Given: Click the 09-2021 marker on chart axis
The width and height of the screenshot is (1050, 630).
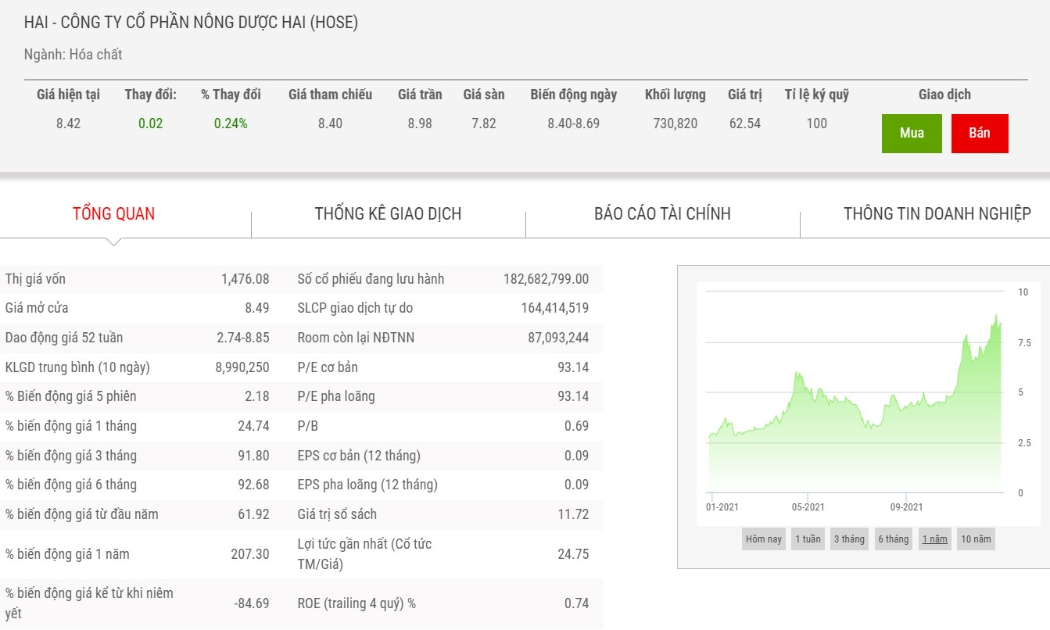Looking at the screenshot, I should coord(906,507).
